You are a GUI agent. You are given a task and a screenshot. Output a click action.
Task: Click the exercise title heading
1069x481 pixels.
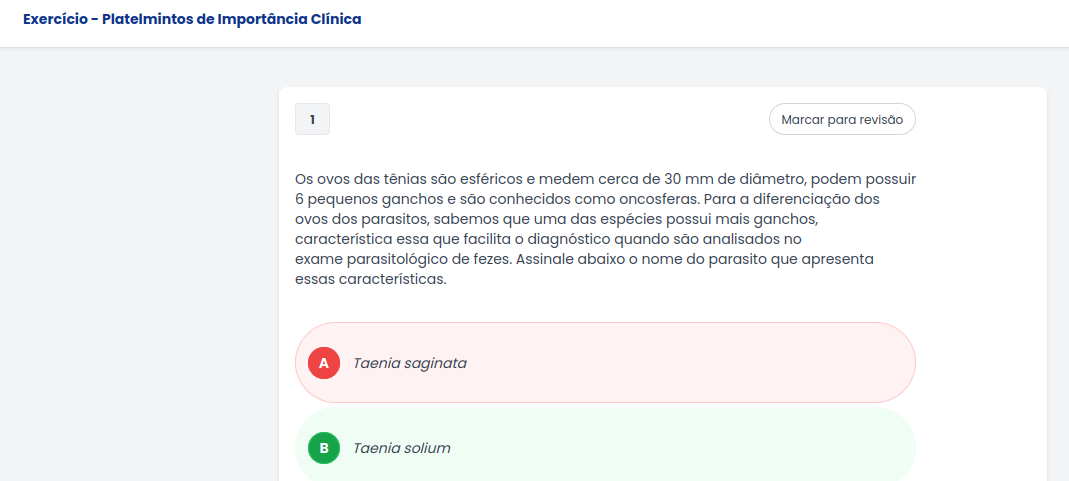192,19
